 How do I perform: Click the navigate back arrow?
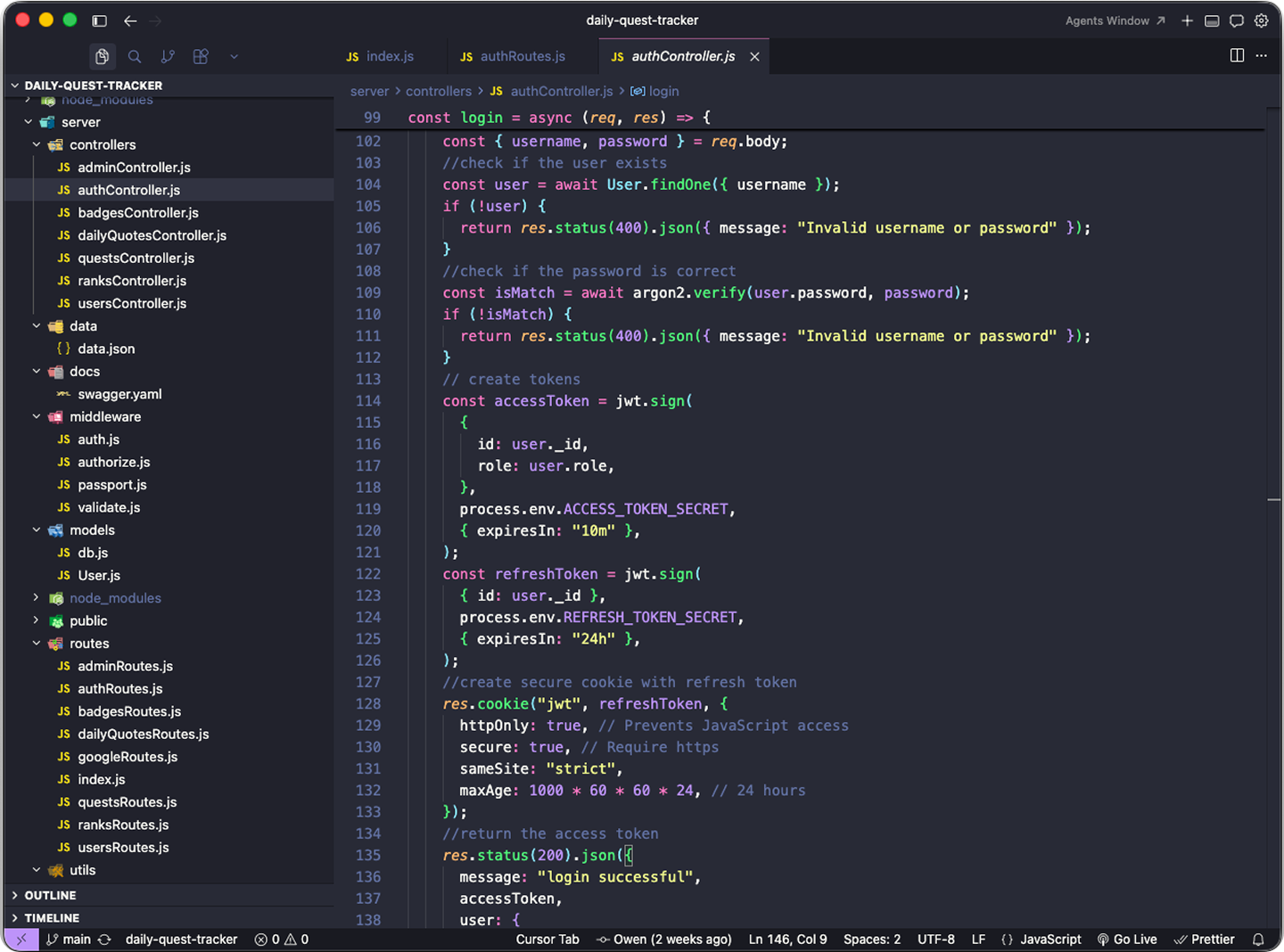tap(130, 21)
